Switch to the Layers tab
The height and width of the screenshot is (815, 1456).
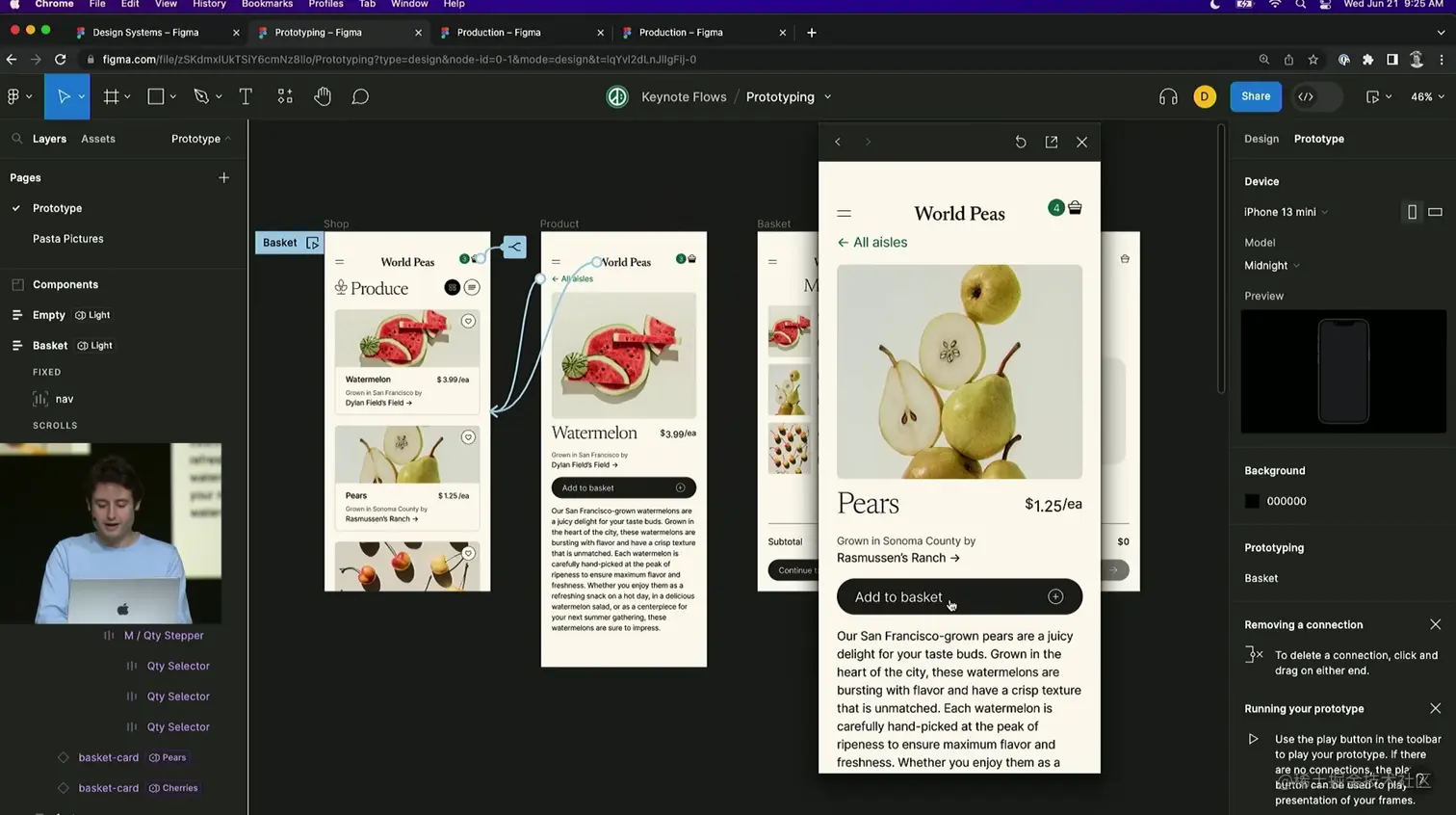pos(49,139)
